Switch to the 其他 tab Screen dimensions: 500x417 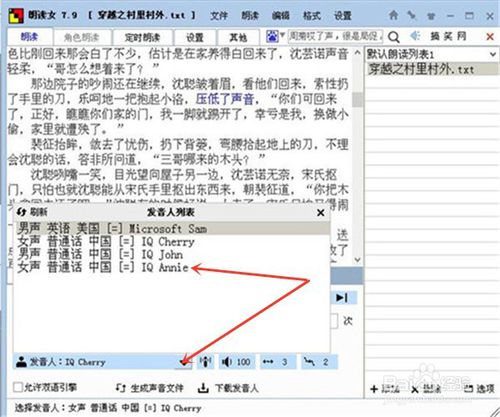click(238, 37)
